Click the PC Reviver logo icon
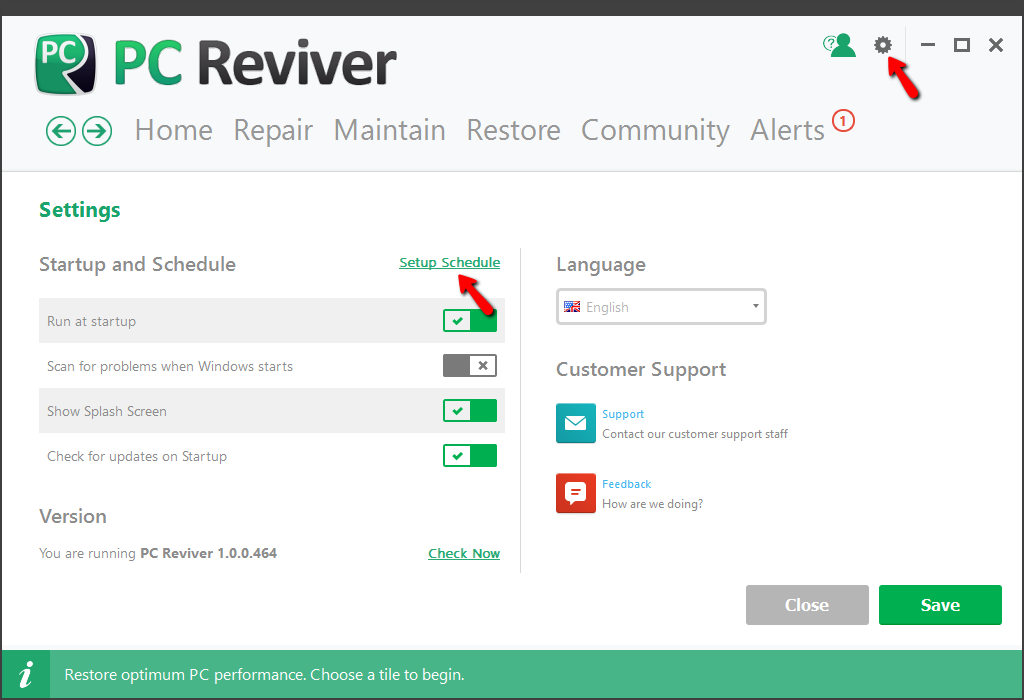Screen dimensions: 1024x700 pos(66,64)
